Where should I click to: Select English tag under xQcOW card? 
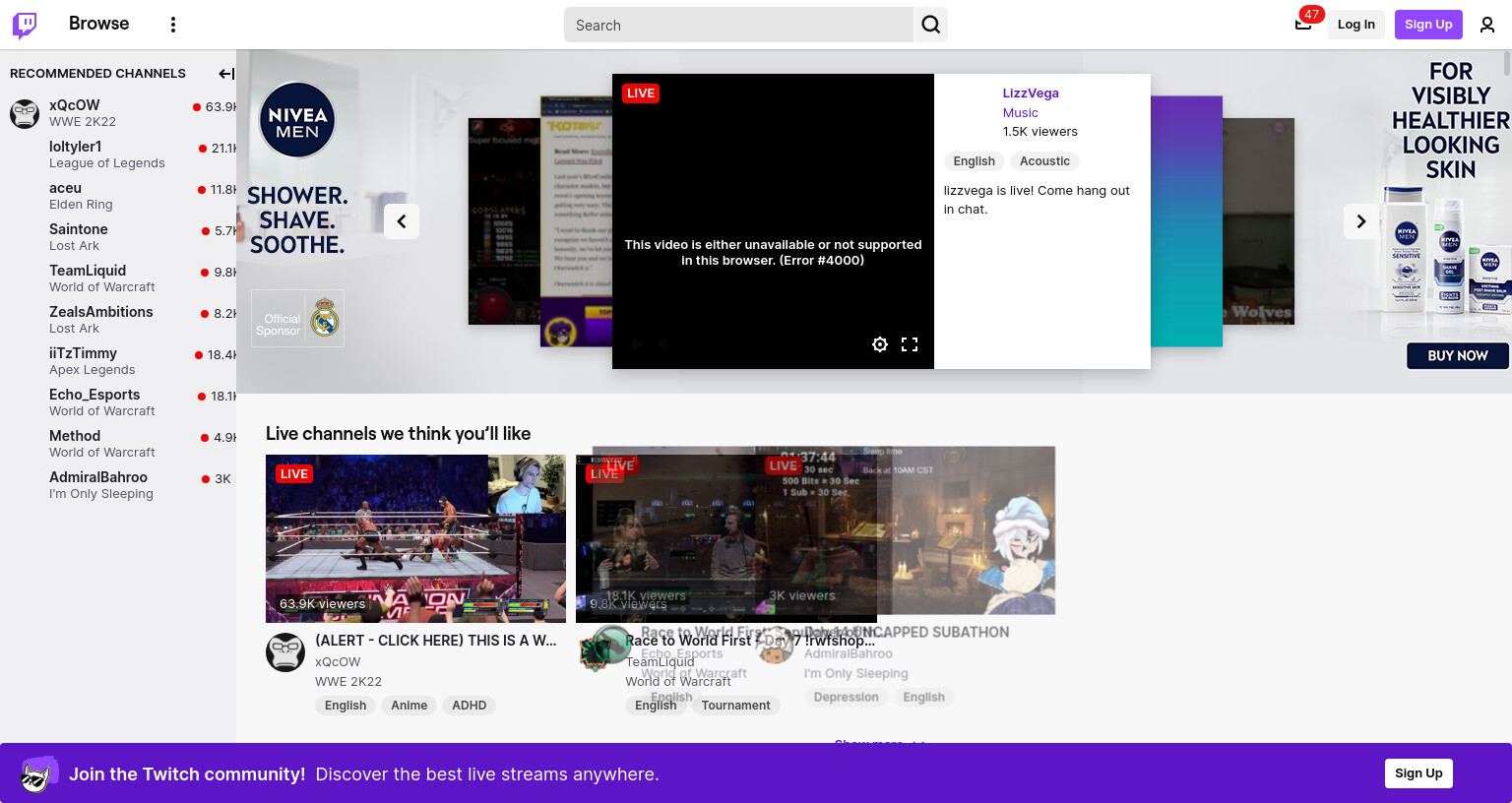tap(346, 706)
